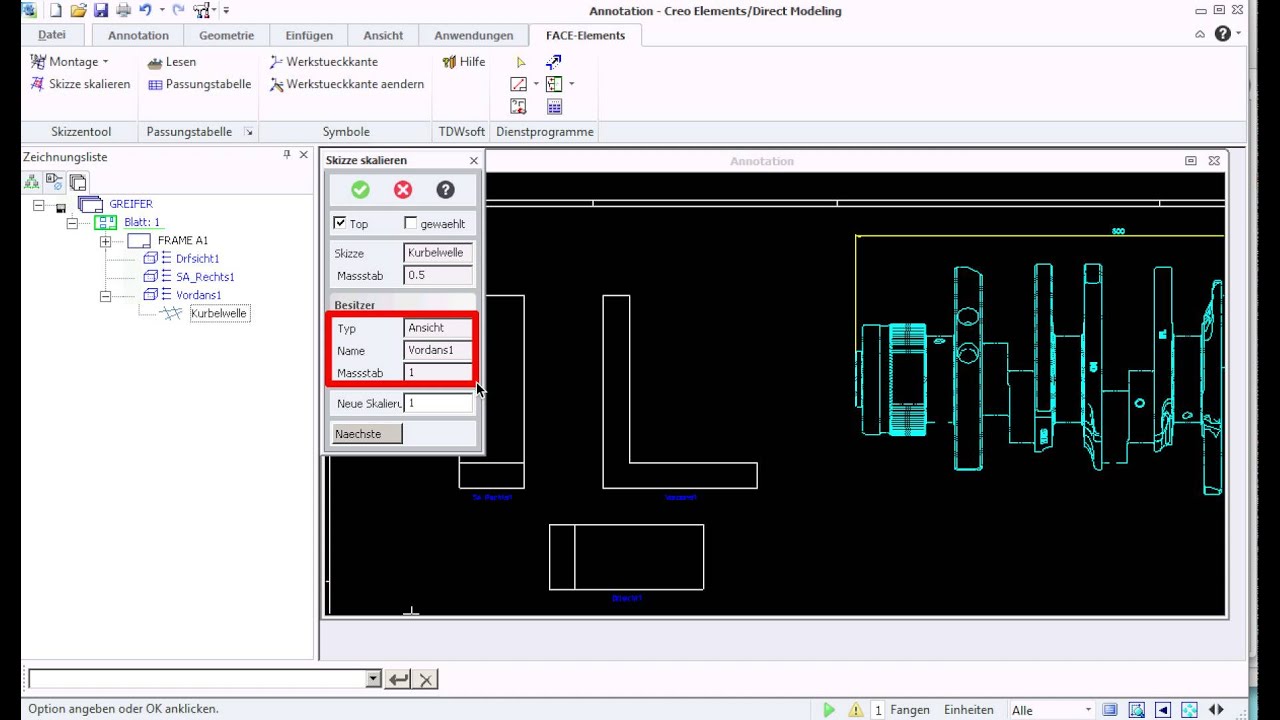Click the Undo arrow icon
The height and width of the screenshot is (720, 1280).
[x=146, y=10]
